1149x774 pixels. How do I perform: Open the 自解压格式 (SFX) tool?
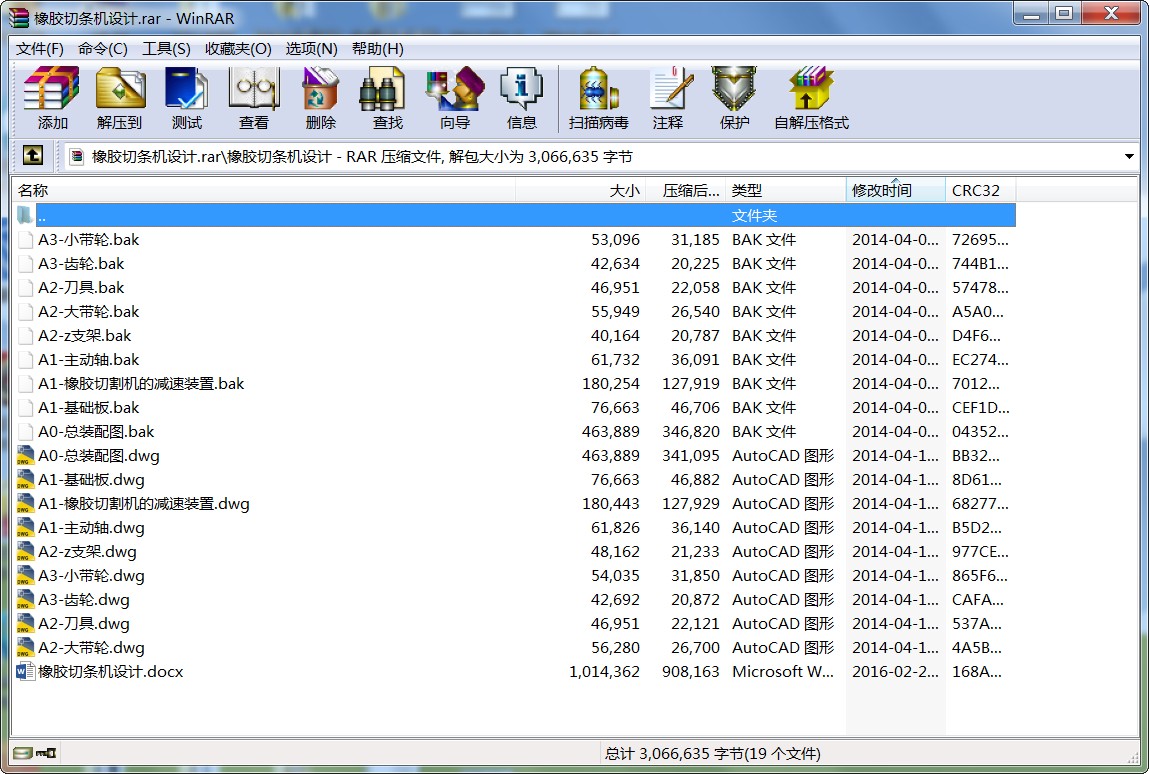coord(810,98)
